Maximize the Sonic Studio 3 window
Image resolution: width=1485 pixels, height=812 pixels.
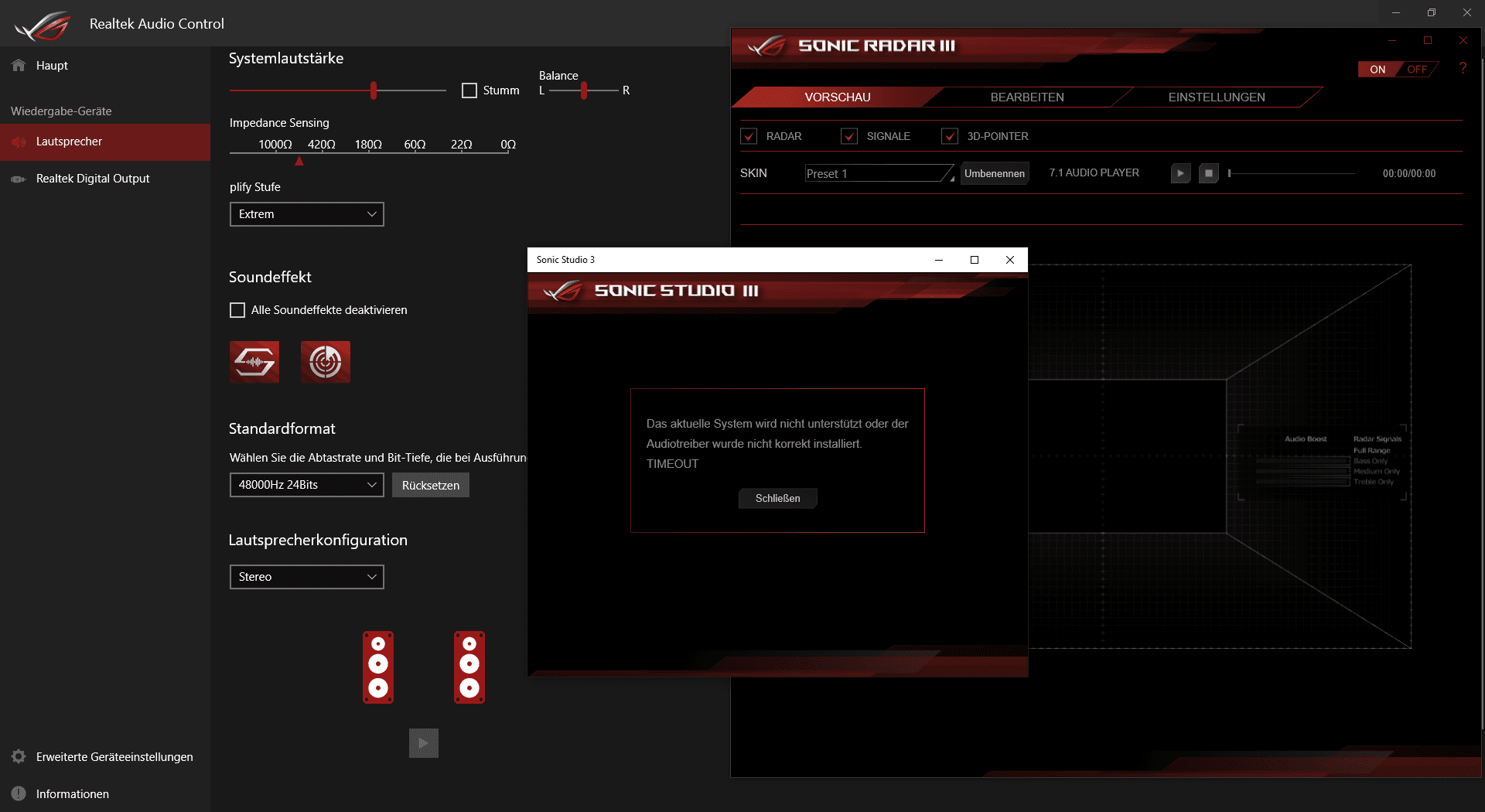click(x=975, y=260)
